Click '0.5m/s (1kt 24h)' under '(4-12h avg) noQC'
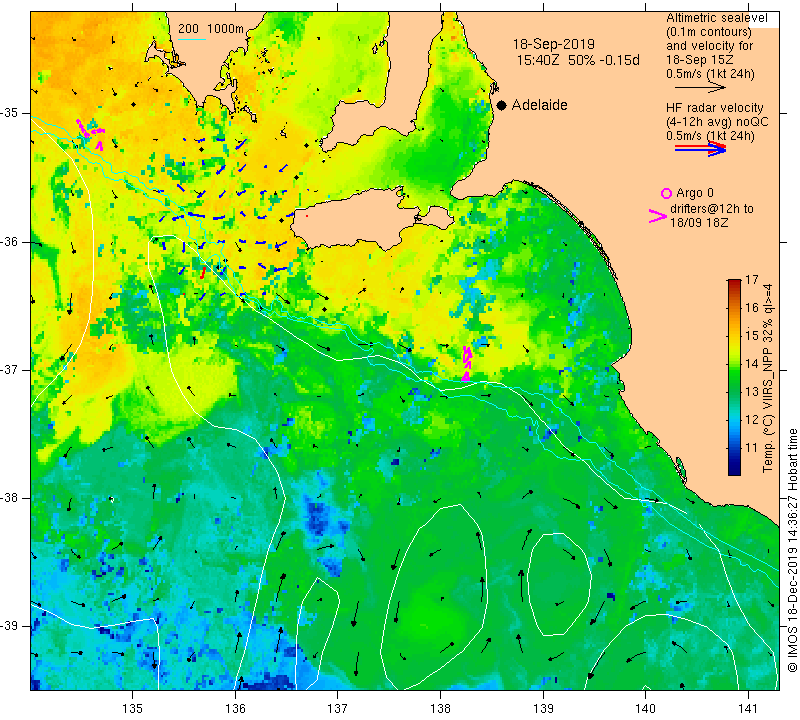The height and width of the screenshot is (720, 800). 710,136
